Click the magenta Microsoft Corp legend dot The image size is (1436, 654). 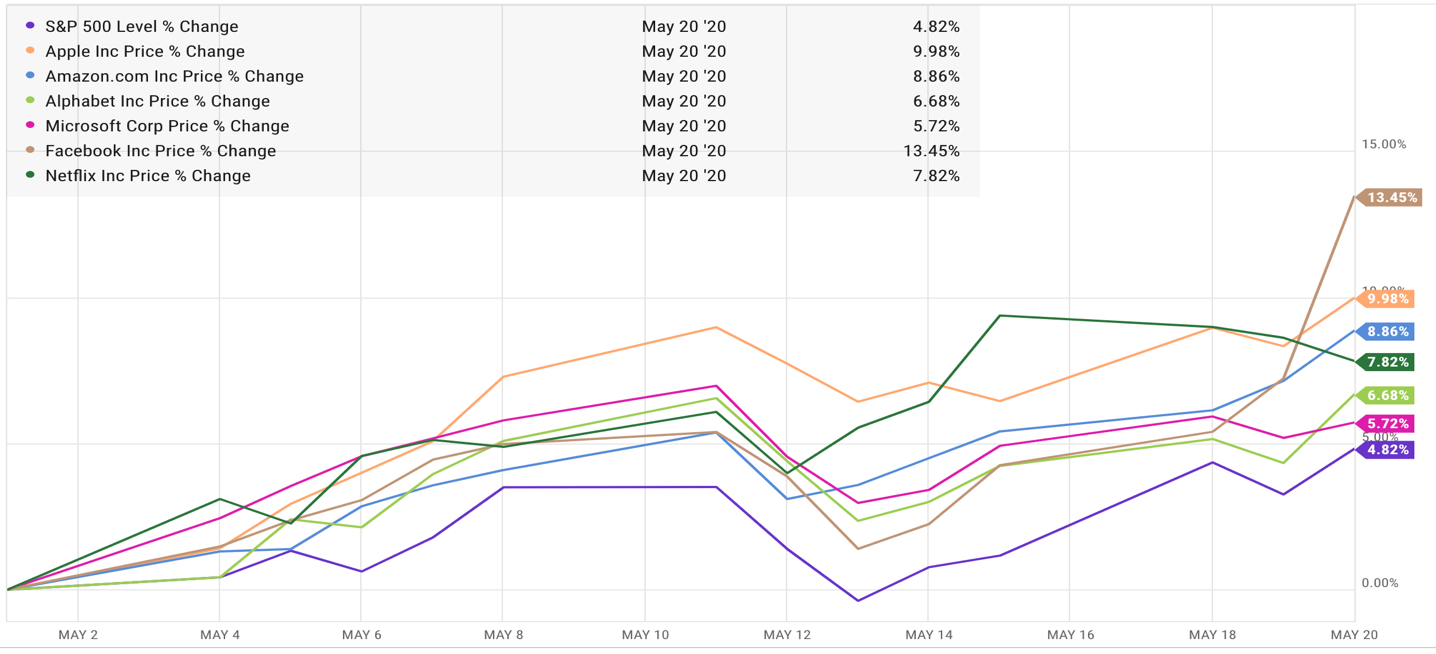point(31,126)
